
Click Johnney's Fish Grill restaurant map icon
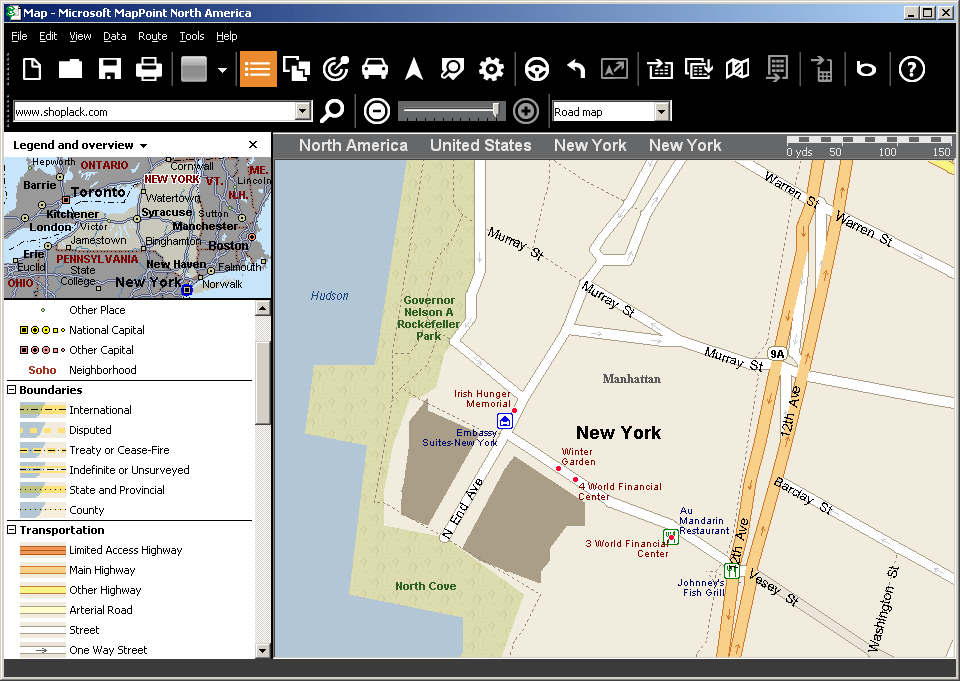(732, 571)
